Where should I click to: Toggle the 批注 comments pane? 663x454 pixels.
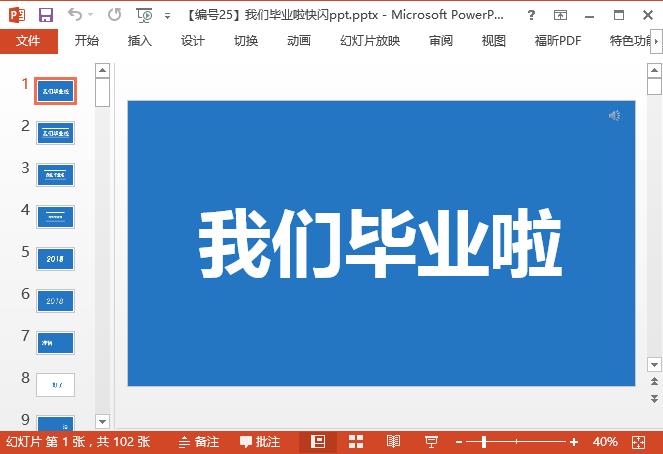coord(259,441)
